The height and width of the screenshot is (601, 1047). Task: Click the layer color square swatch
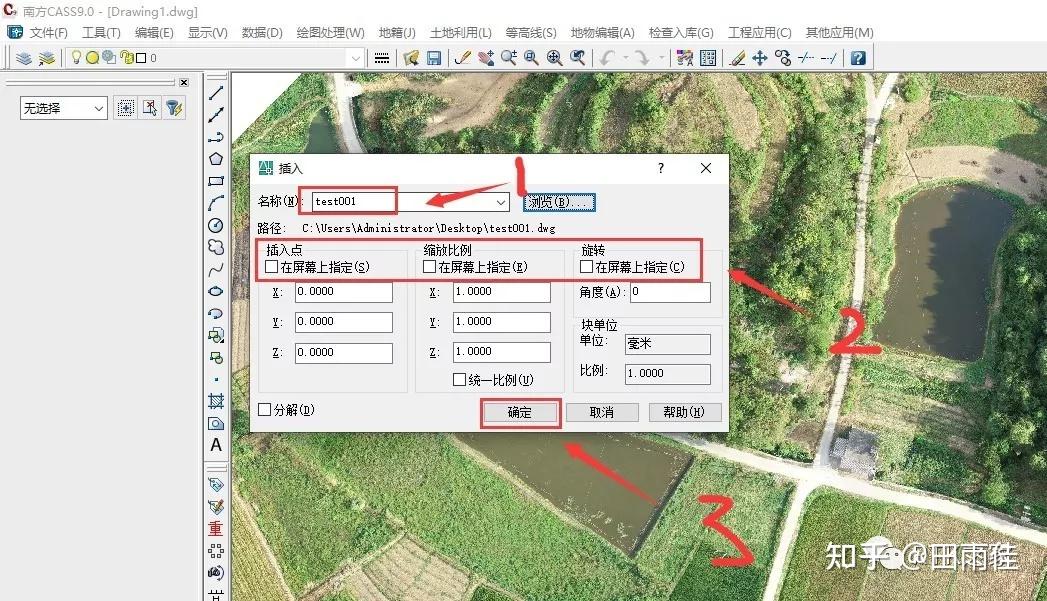coord(141,58)
